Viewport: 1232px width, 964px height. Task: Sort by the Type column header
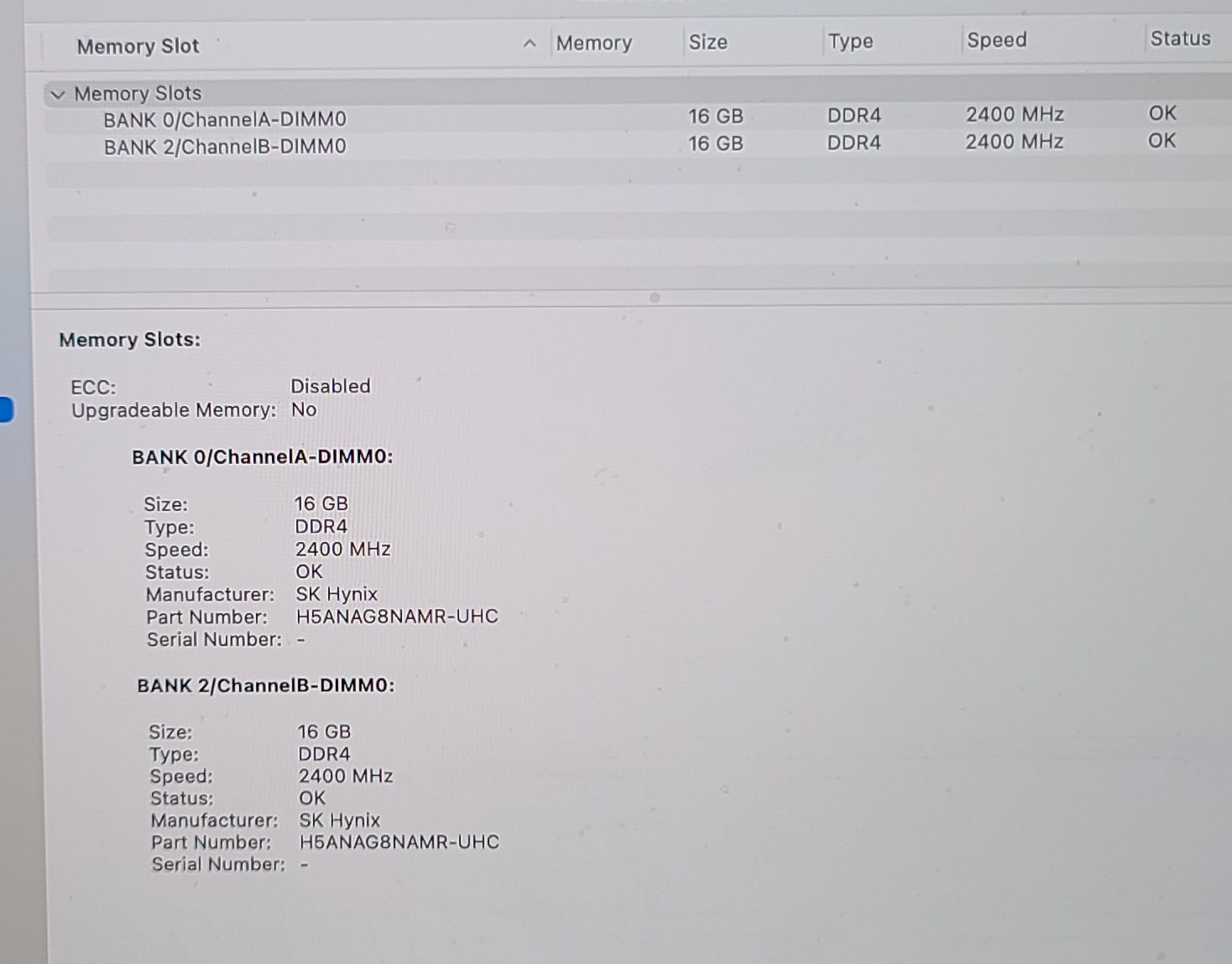850,41
